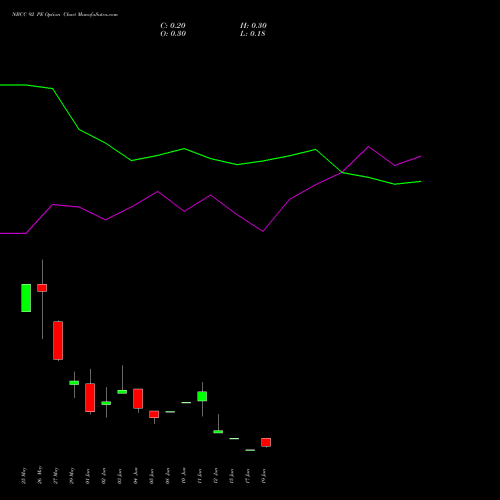Click the red candle body above 04 Jun

point(138,399)
